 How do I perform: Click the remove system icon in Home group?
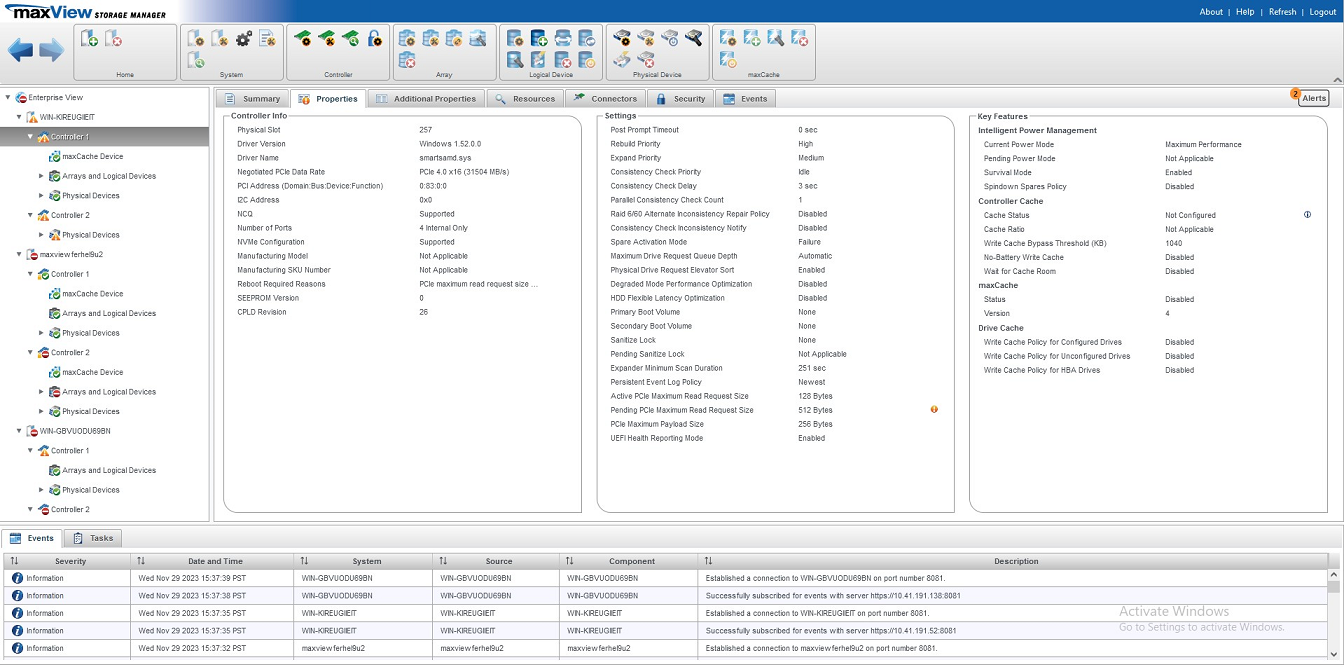tap(114, 39)
